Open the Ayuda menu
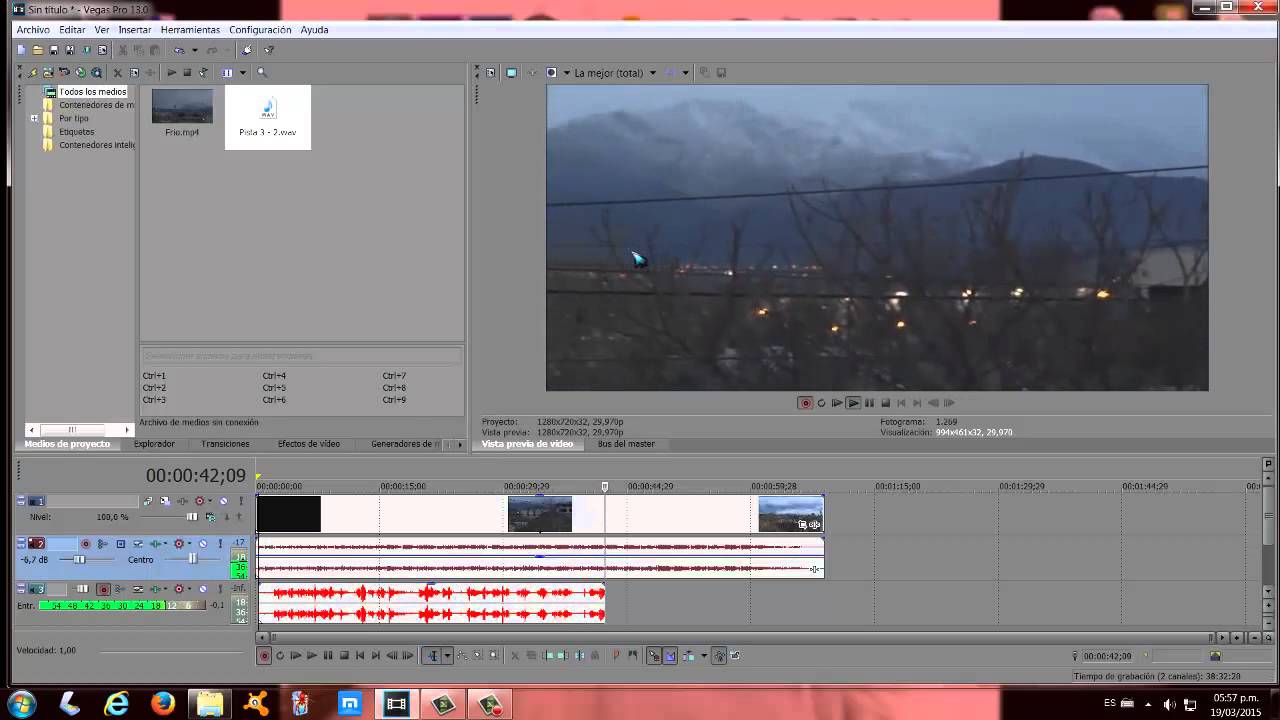The height and width of the screenshot is (720, 1280). pos(314,30)
